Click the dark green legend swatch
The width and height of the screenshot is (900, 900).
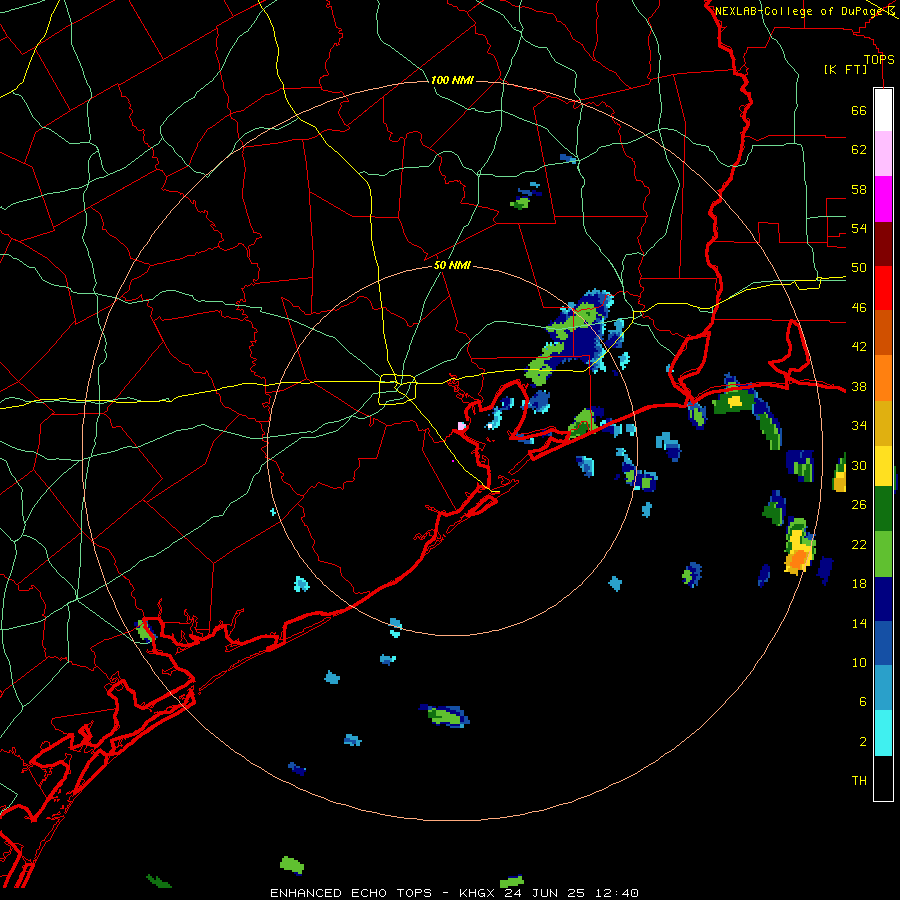click(x=883, y=509)
